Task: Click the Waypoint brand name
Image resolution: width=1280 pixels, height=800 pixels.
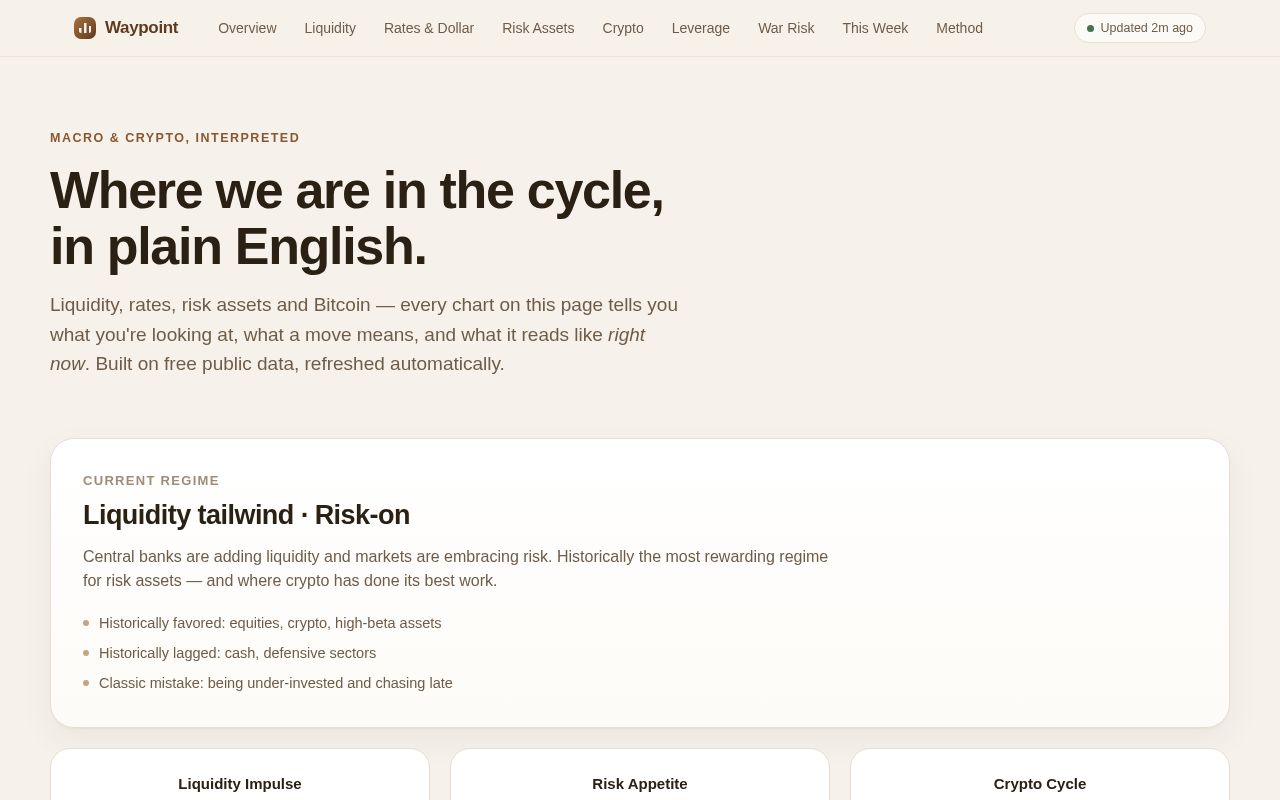Action: 141,28
